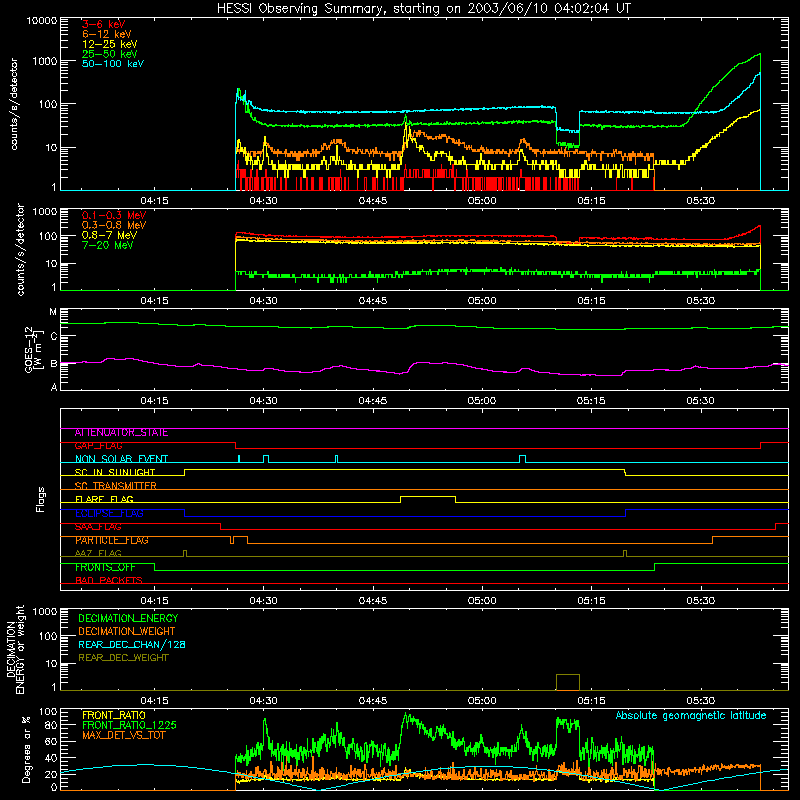Choose the green 25-50 keV legend label
Viewport: 800px width, 800px height.
(x=110, y=54)
